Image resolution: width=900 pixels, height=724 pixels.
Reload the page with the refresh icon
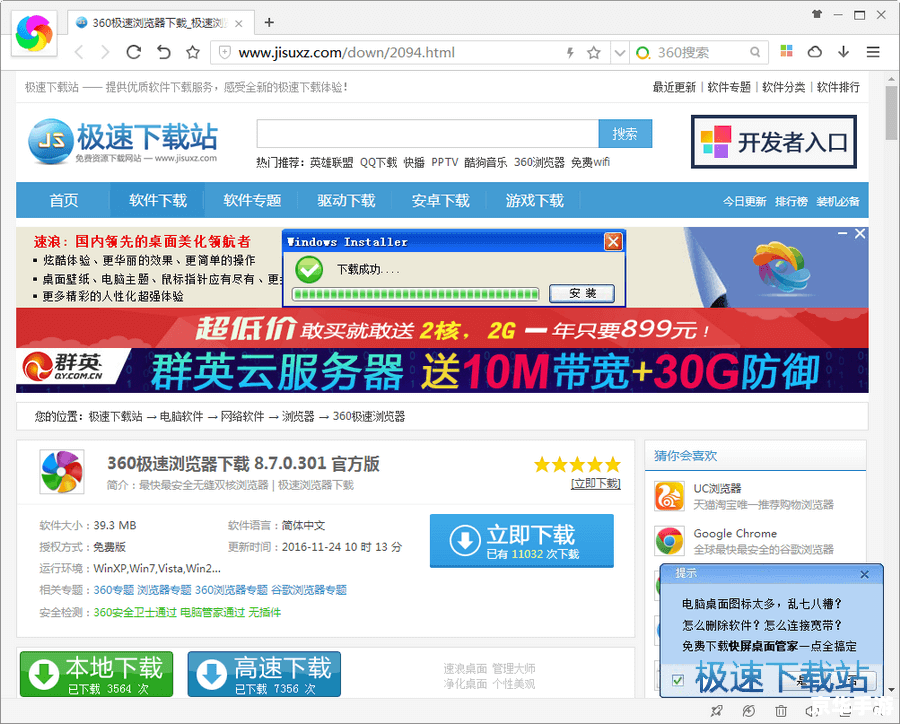point(134,53)
